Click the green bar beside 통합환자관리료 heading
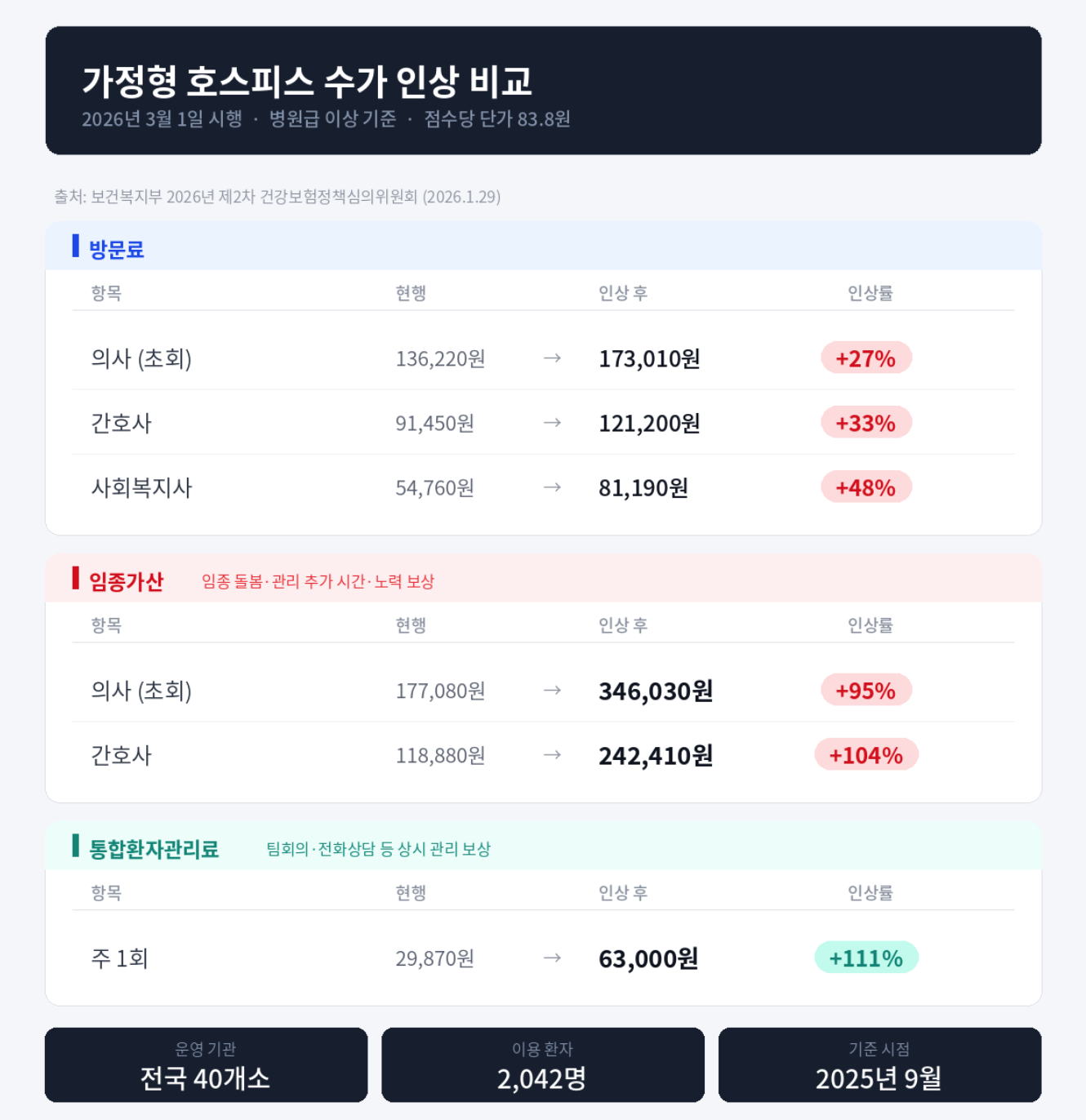The height and width of the screenshot is (1120, 1086). [75, 846]
